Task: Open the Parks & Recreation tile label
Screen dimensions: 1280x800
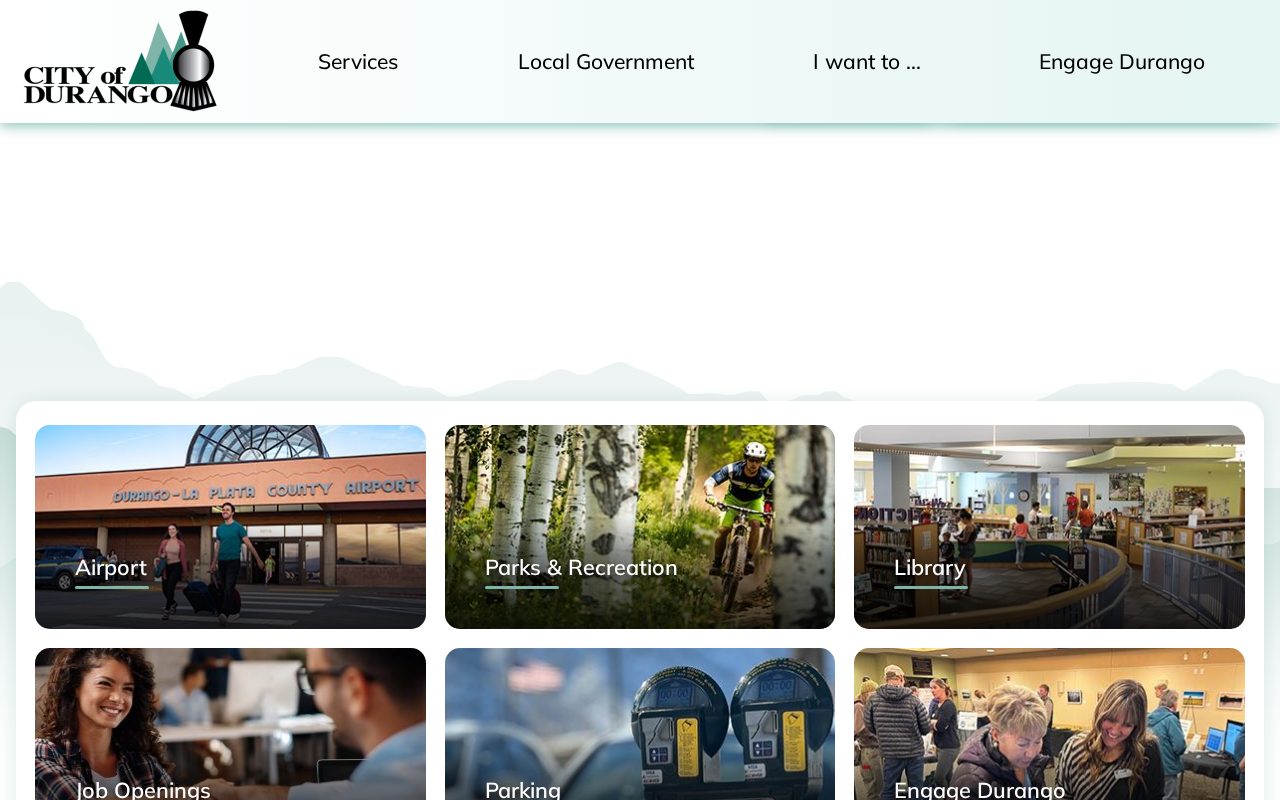Action: coord(581,568)
